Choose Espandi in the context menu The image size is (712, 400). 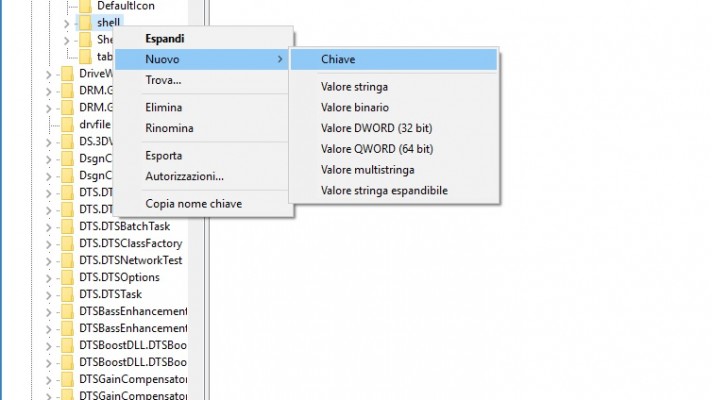(202, 39)
